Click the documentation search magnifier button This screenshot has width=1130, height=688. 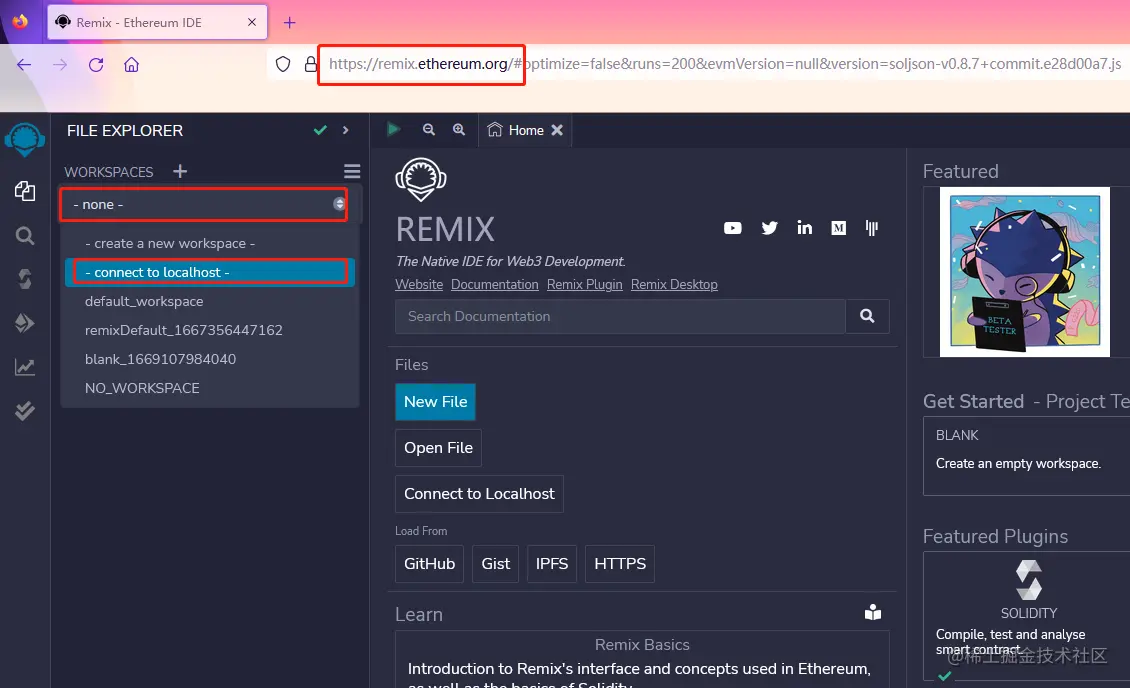coord(867,316)
